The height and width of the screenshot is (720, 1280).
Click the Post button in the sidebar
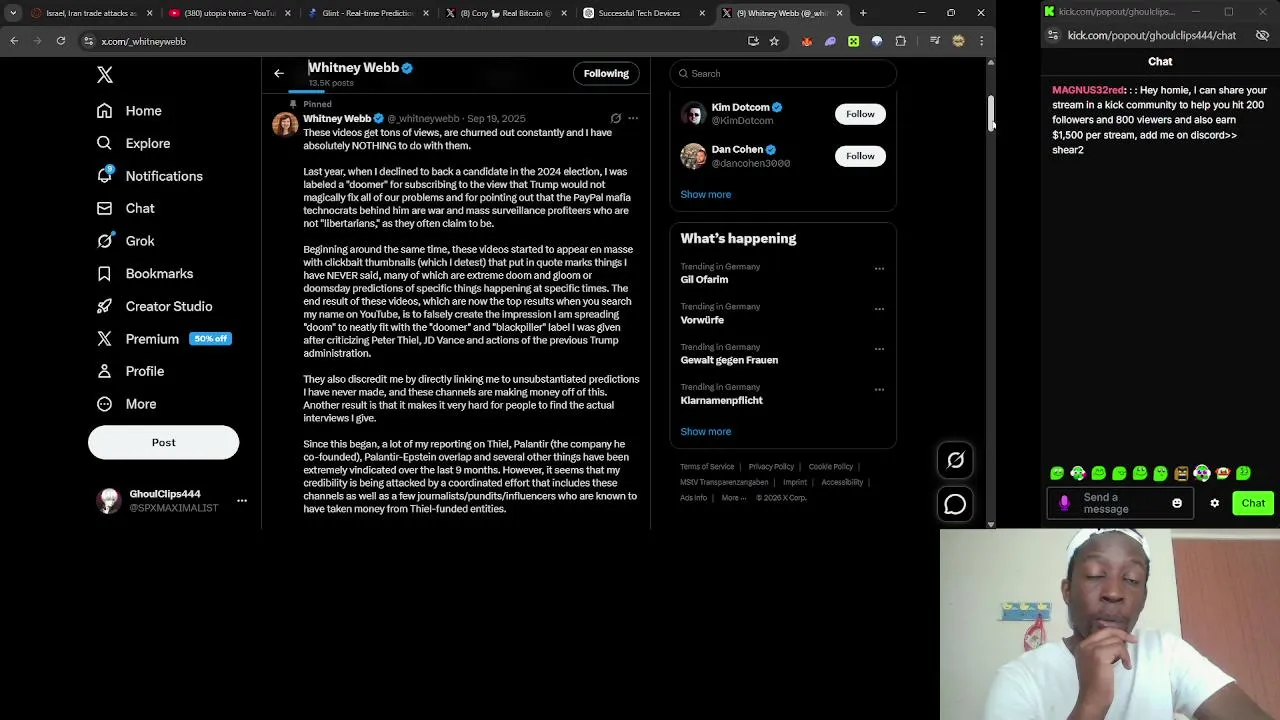click(x=163, y=442)
